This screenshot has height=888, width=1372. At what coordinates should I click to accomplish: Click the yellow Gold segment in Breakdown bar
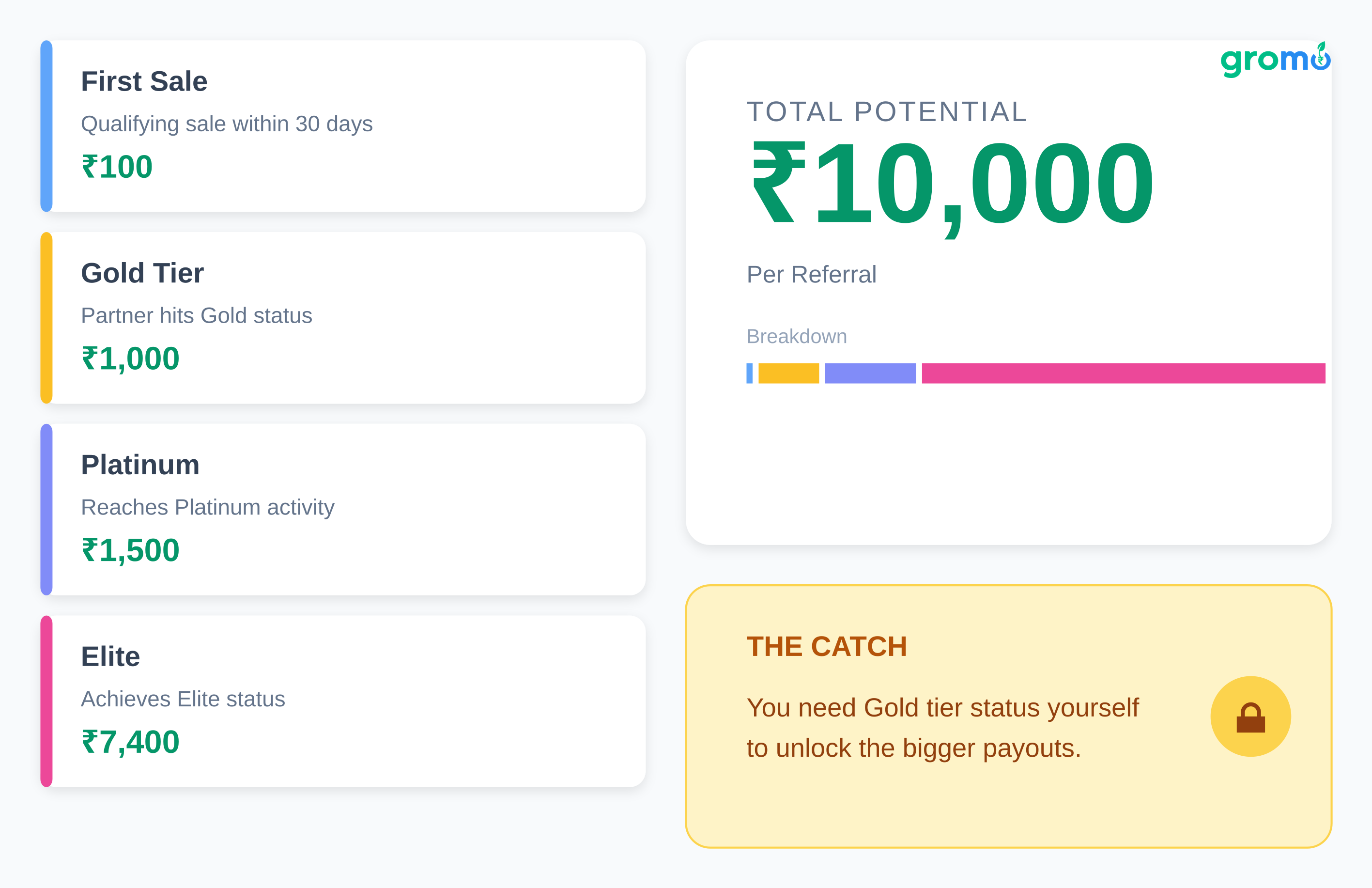(788, 373)
